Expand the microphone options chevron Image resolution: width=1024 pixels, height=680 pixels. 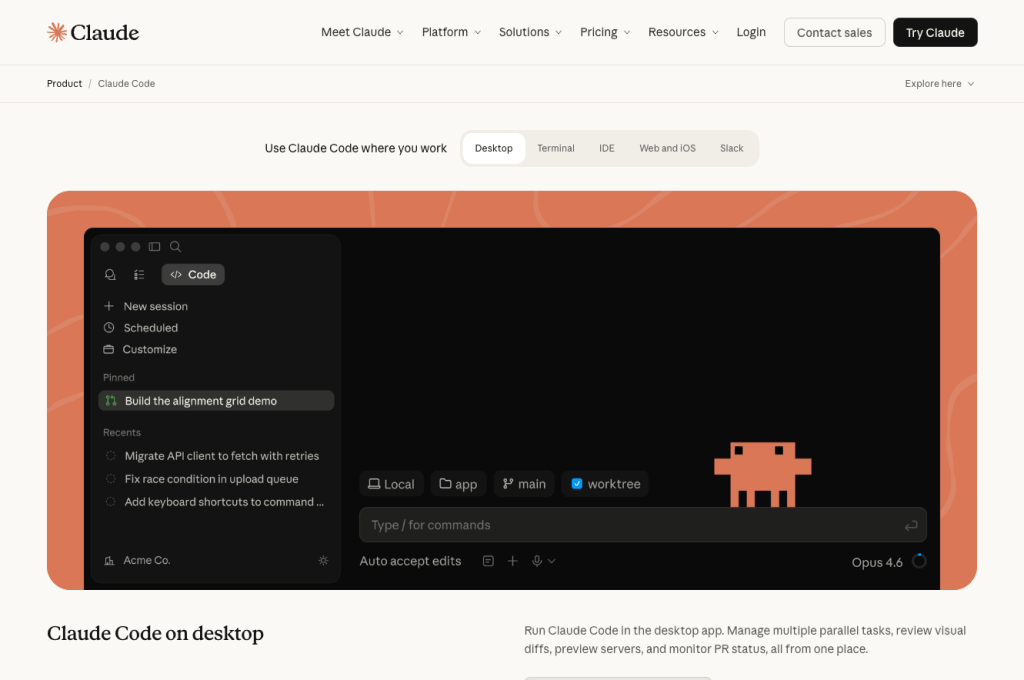[x=552, y=561]
